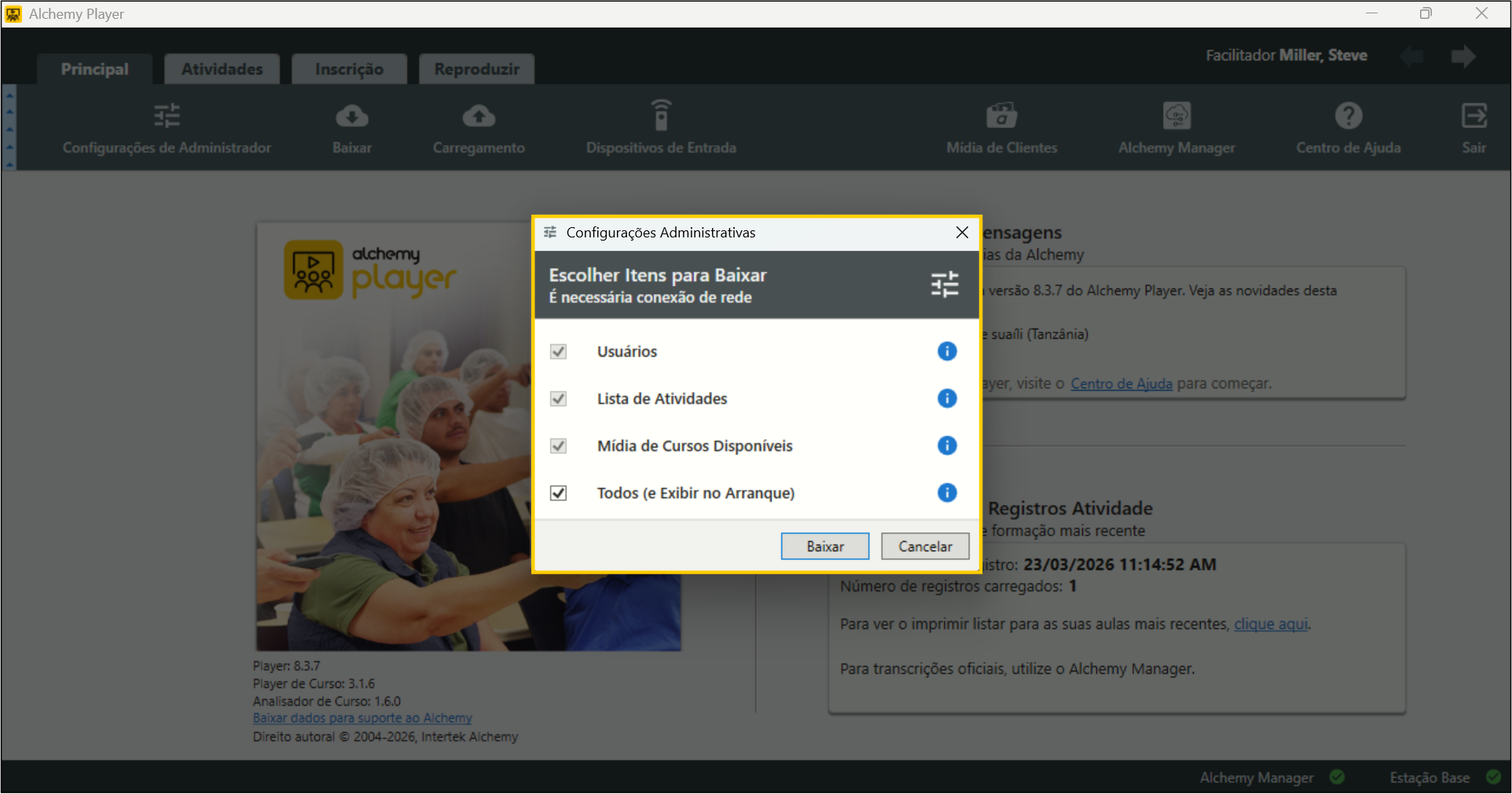Click the Estação Base status check icon
This screenshot has width=1512, height=794.
(x=1493, y=777)
